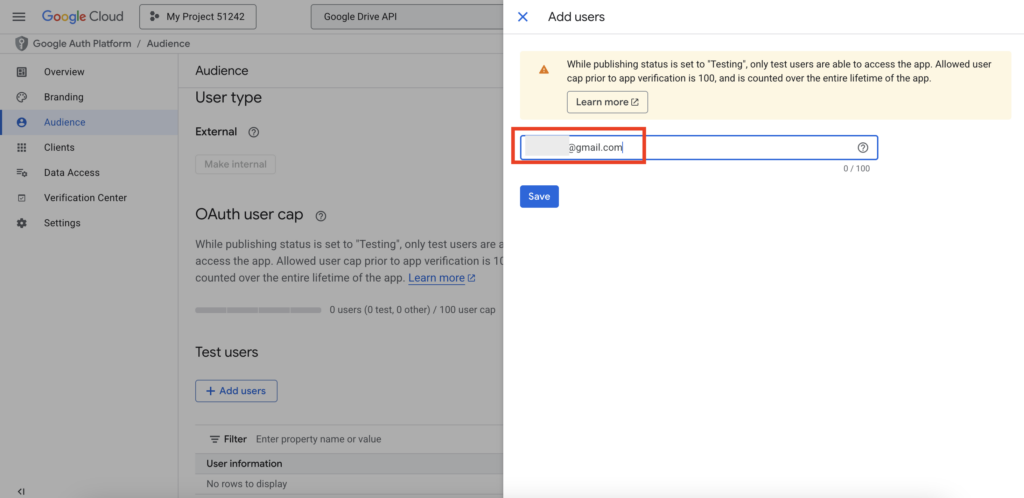The width and height of the screenshot is (1024, 498).
Task: Navigate to Verification Center
Action: [x=85, y=198]
